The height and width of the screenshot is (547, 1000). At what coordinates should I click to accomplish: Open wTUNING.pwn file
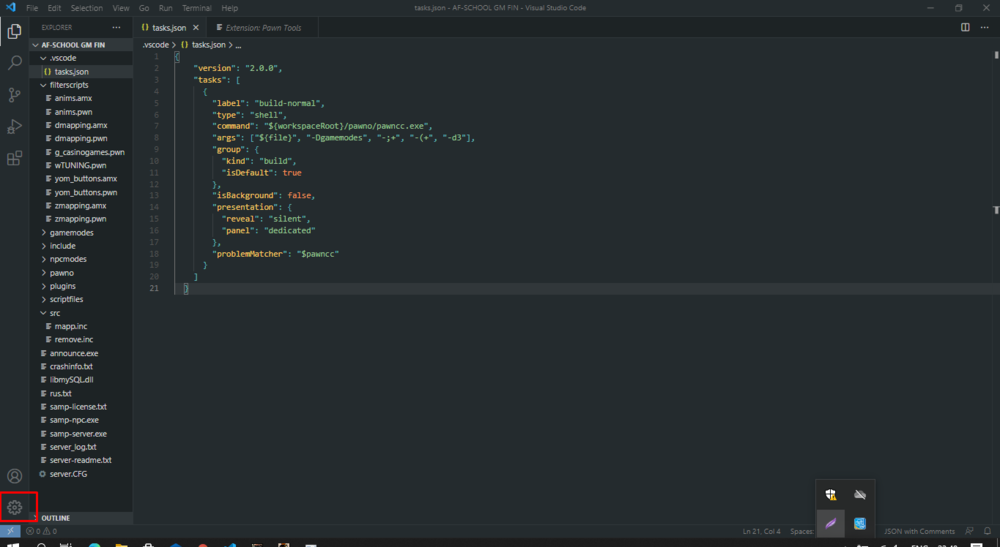pyautogui.click(x=81, y=165)
